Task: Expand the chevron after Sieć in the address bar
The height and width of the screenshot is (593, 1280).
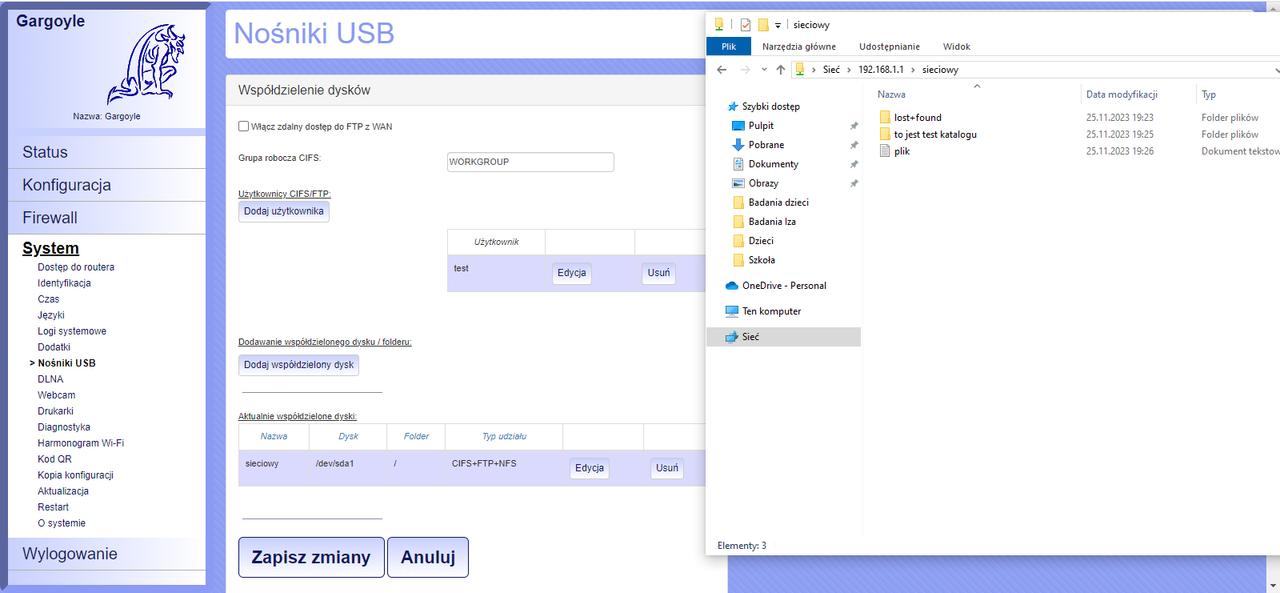Action: (x=850, y=70)
